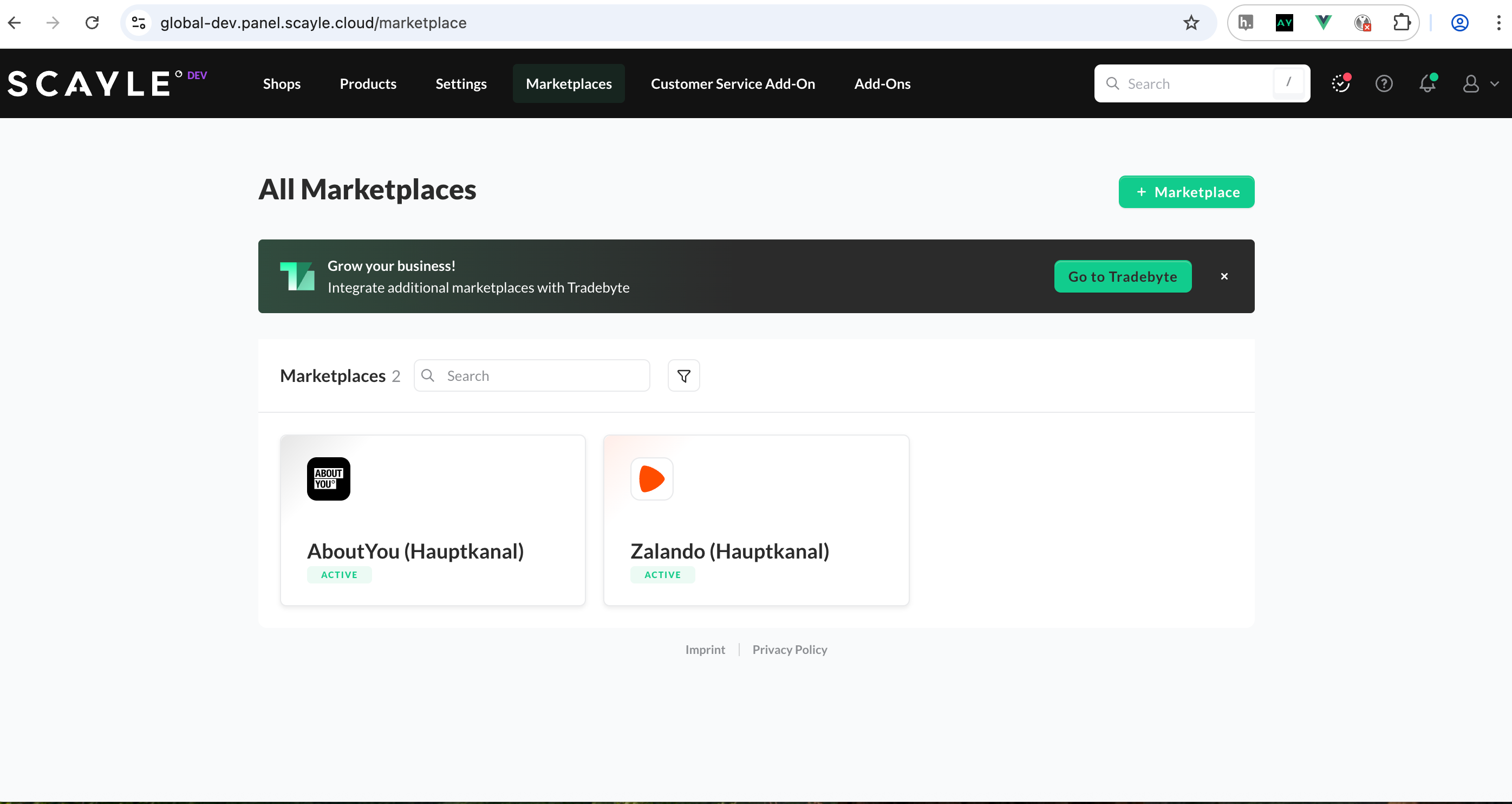Click the Zalando orange logo icon
The width and height of the screenshot is (1512, 804).
pyautogui.click(x=651, y=478)
